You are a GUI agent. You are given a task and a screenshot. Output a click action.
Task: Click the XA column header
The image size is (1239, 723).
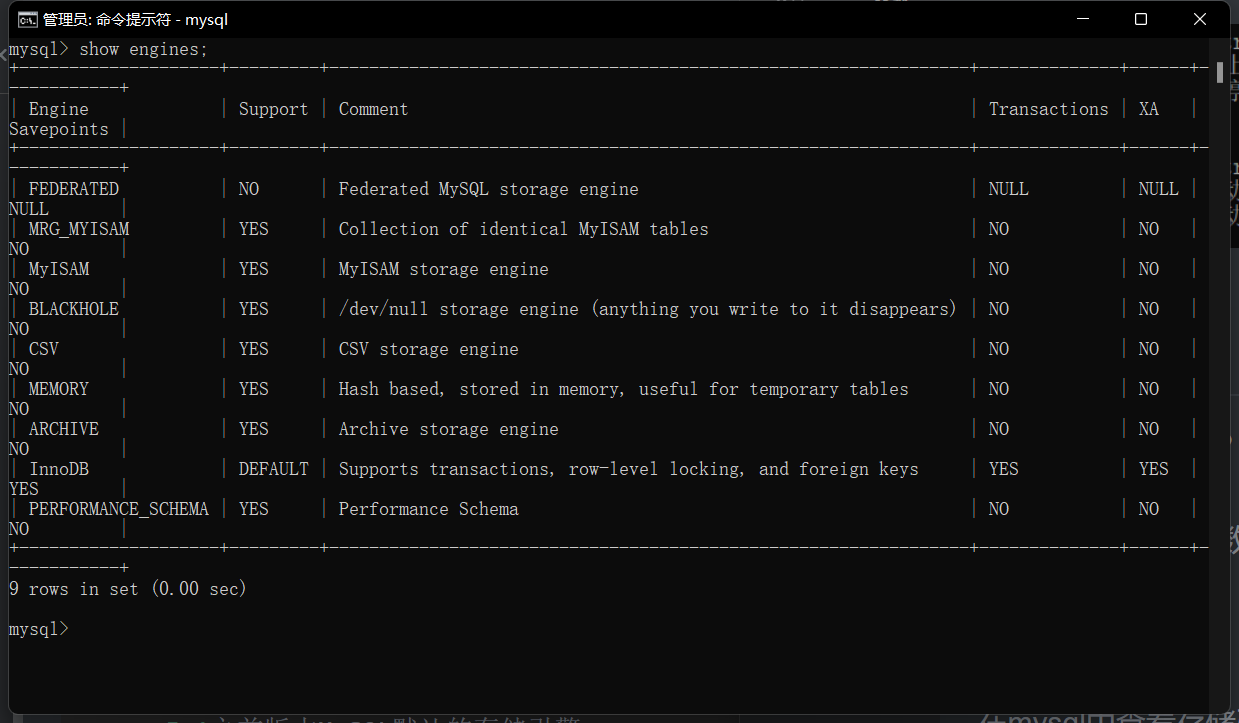click(x=1148, y=109)
